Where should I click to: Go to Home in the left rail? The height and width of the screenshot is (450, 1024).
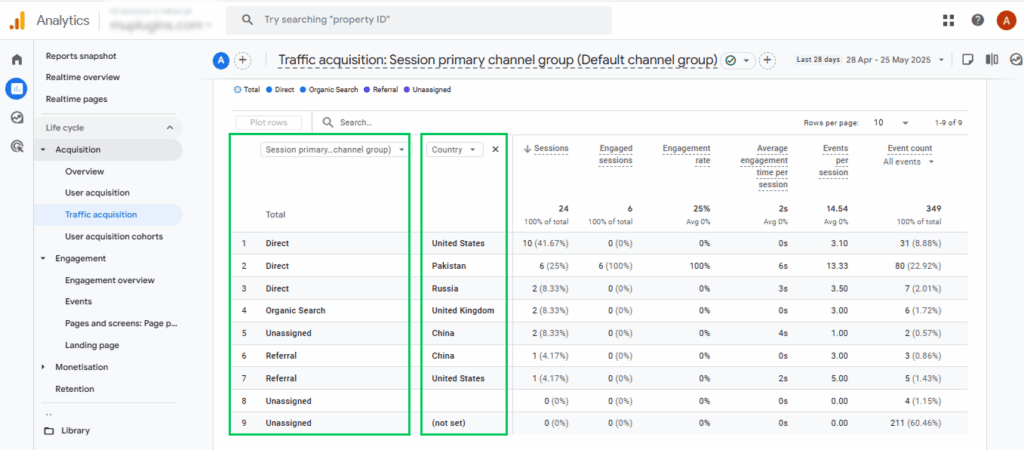tap(17, 59)
